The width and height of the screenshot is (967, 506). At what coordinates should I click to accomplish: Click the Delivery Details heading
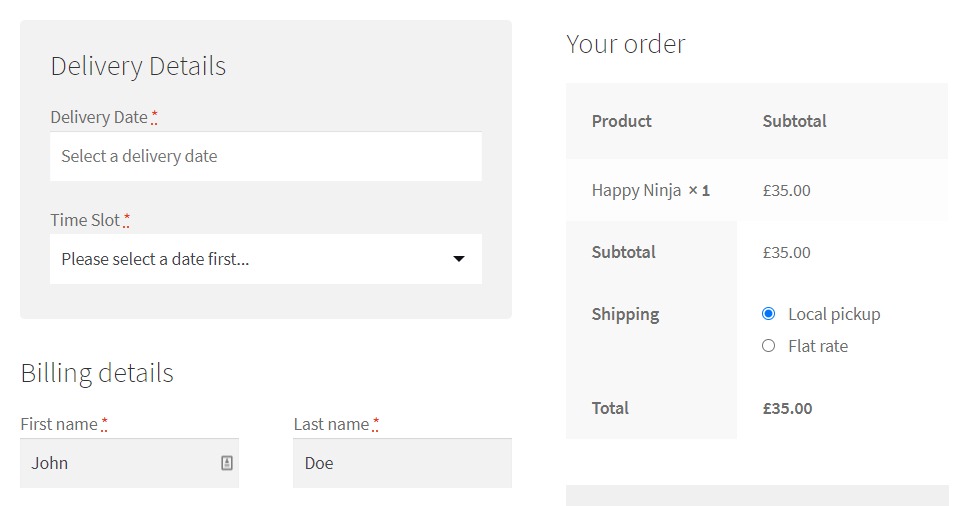[138, 66]
